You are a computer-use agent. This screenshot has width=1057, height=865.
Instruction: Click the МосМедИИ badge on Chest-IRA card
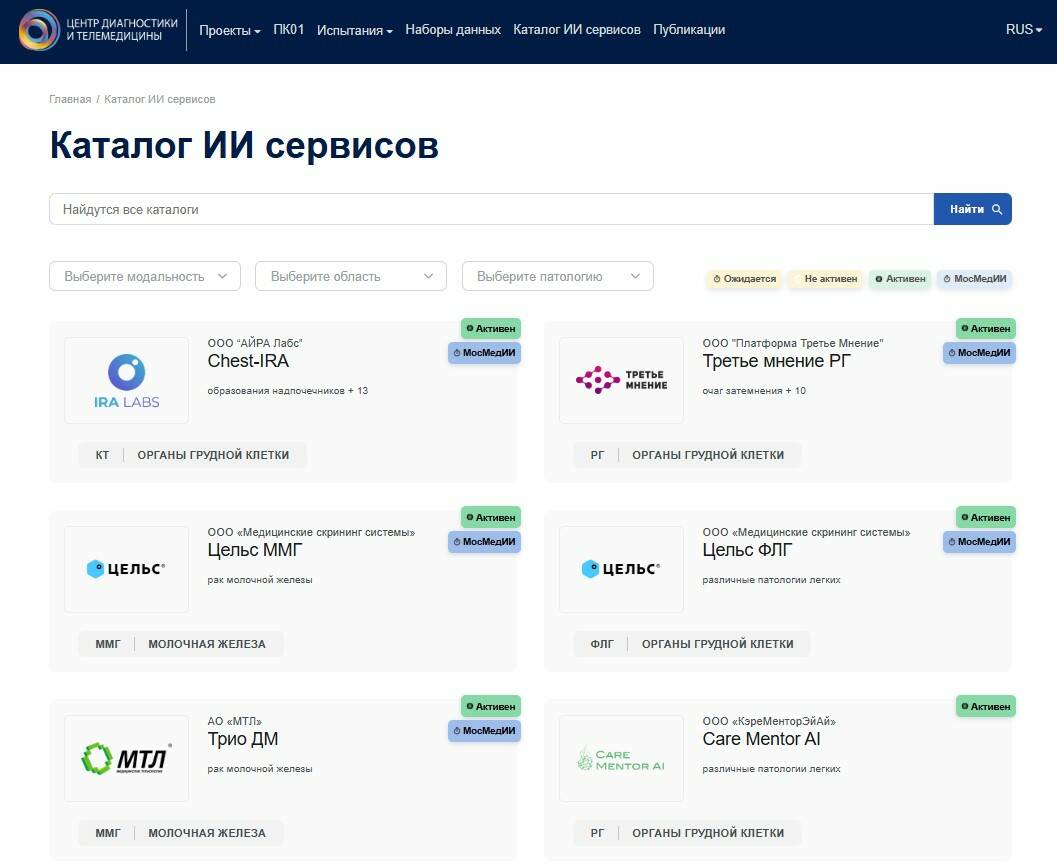(x=485, y=352)
